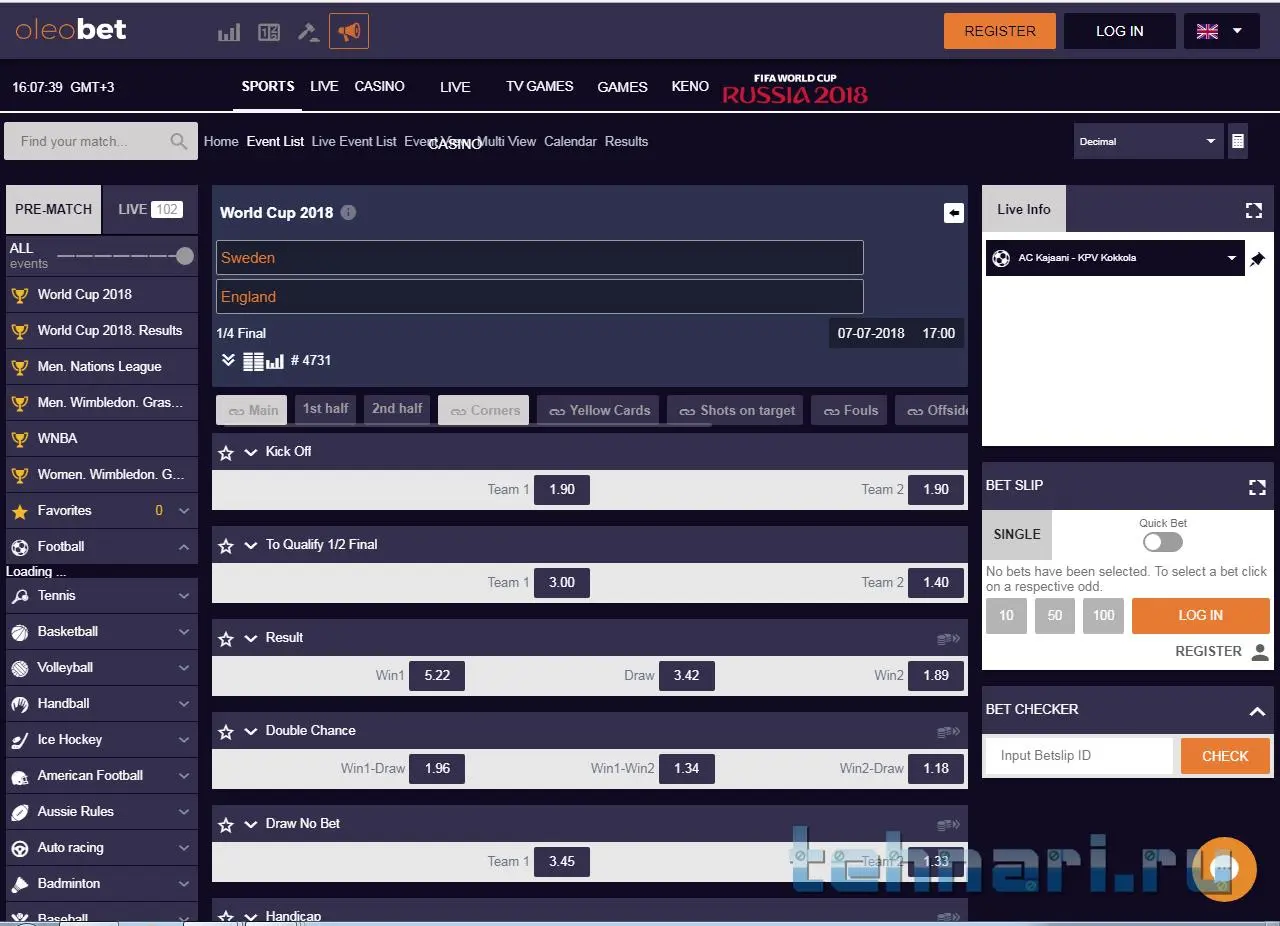Open the Result market coupon icon
This screenshot has height=926, width=1280.
pos(948,638)
